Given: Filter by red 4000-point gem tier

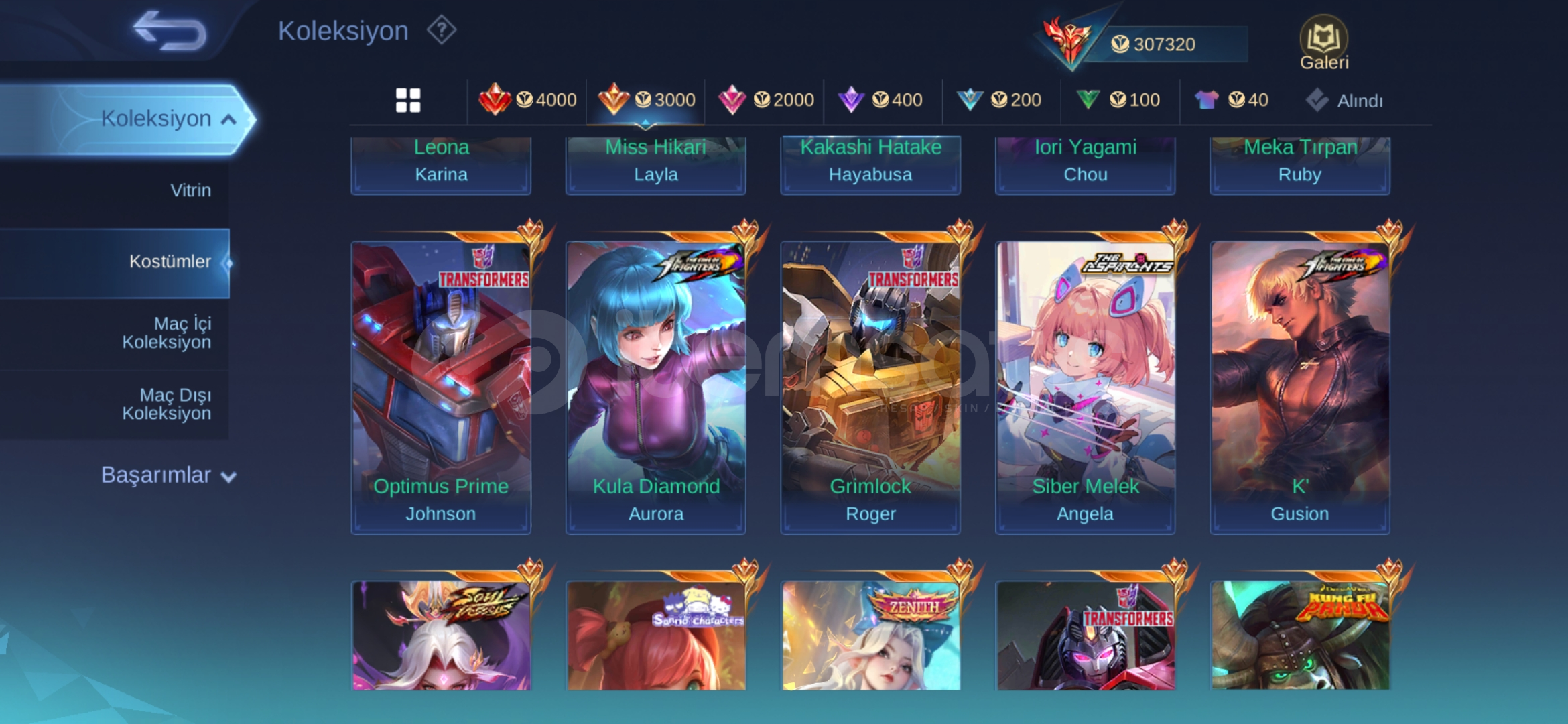Looking at the screenshot, I should pyautogui.click(x=527, y=100).
